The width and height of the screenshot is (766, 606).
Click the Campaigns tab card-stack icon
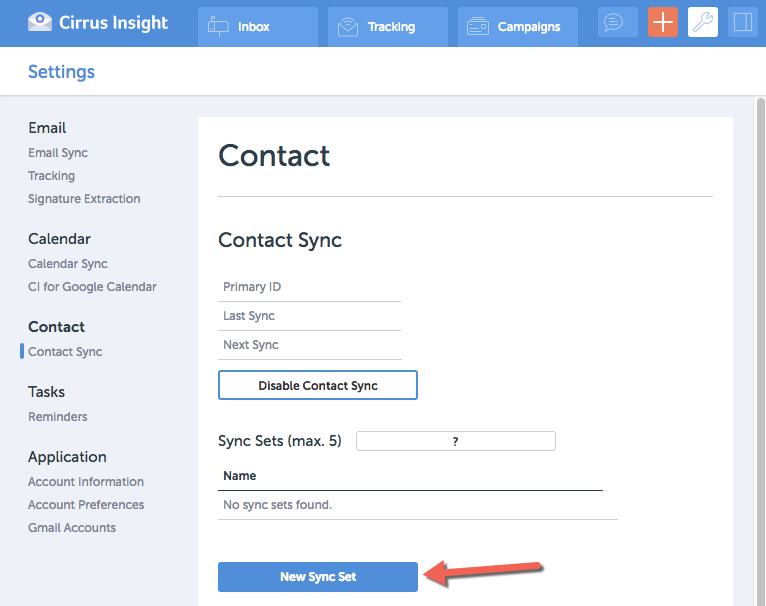click(x=478, y=26)
